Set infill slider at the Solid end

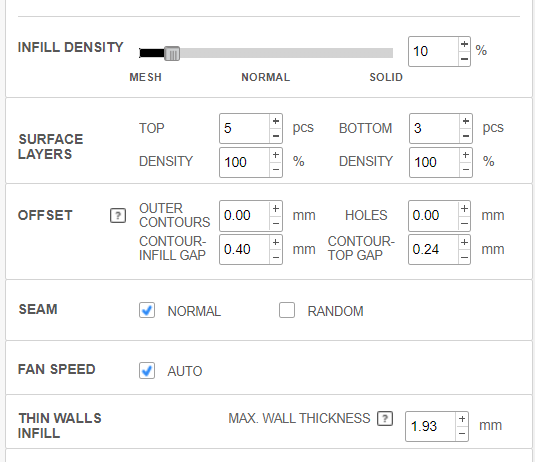coord(391,53)
